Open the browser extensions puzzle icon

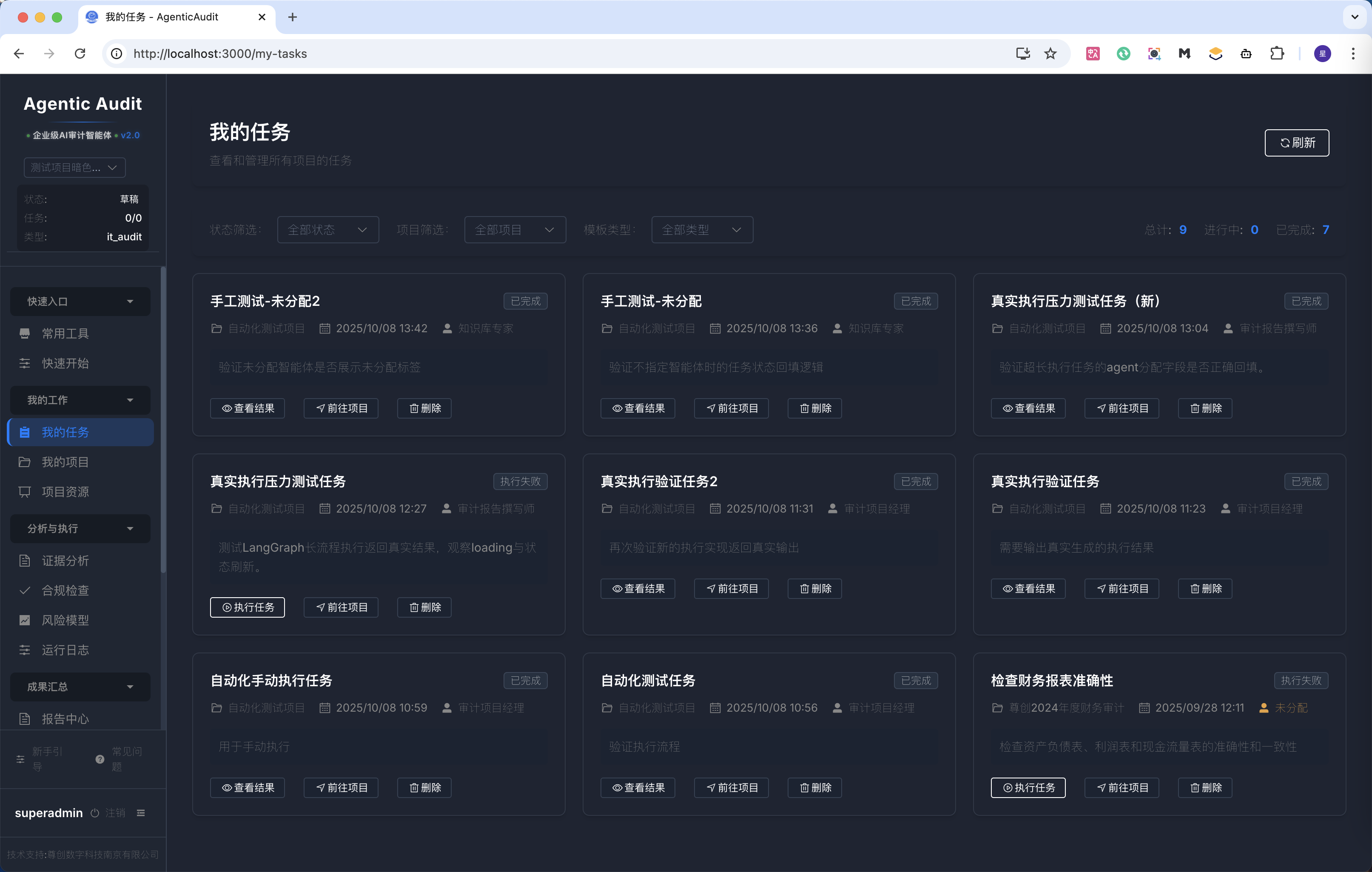1278,53
